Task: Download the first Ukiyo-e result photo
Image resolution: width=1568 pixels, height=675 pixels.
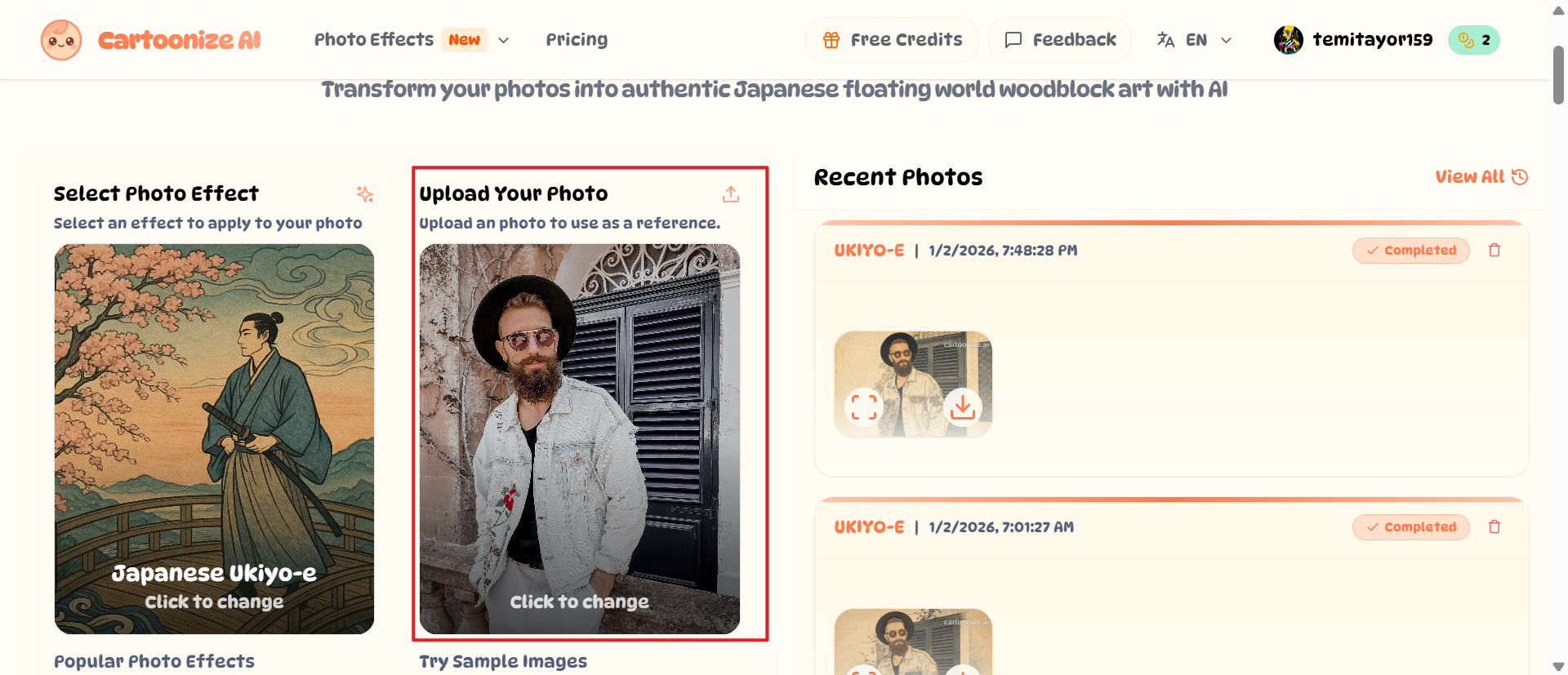Action: [x=963, y=406]
